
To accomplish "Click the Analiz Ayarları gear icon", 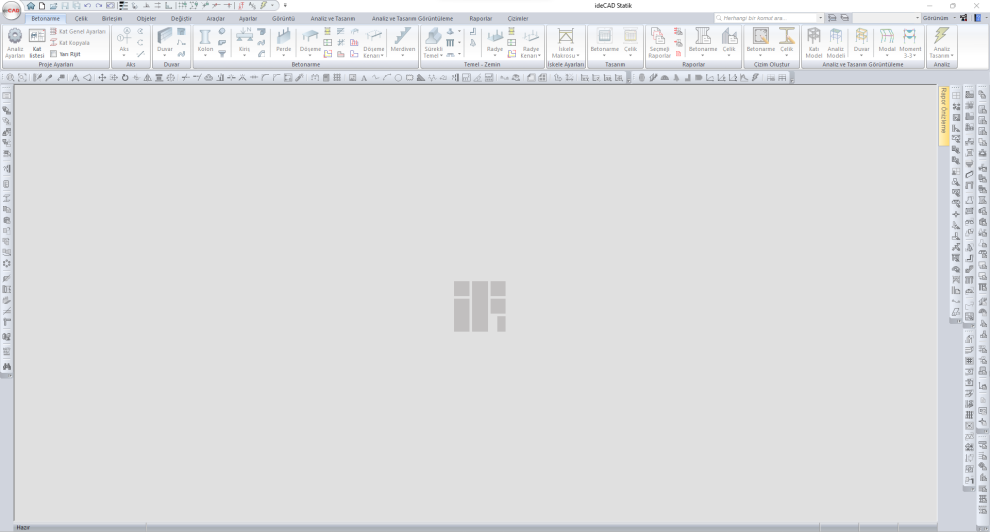I will (x=15, y=35).
